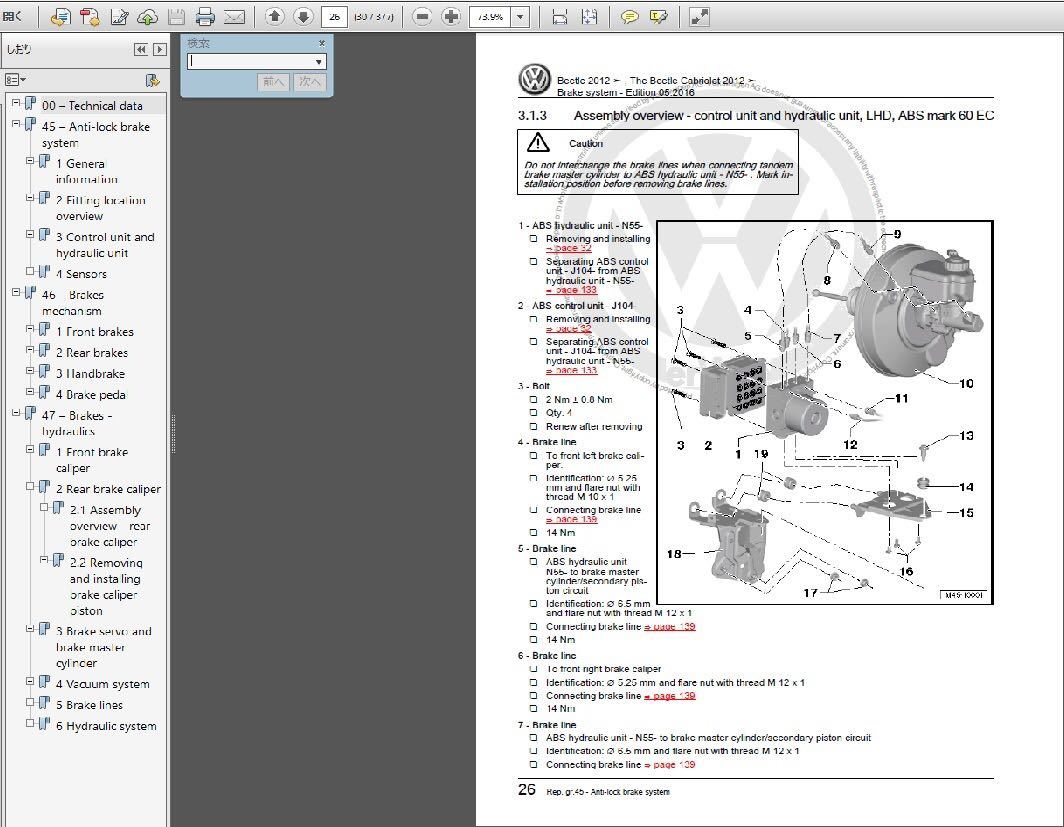Image resolution: width=1064 pixels, height=827 pixels.
Task: Close the search (検索) box
Action: click(x=322, y=43)
